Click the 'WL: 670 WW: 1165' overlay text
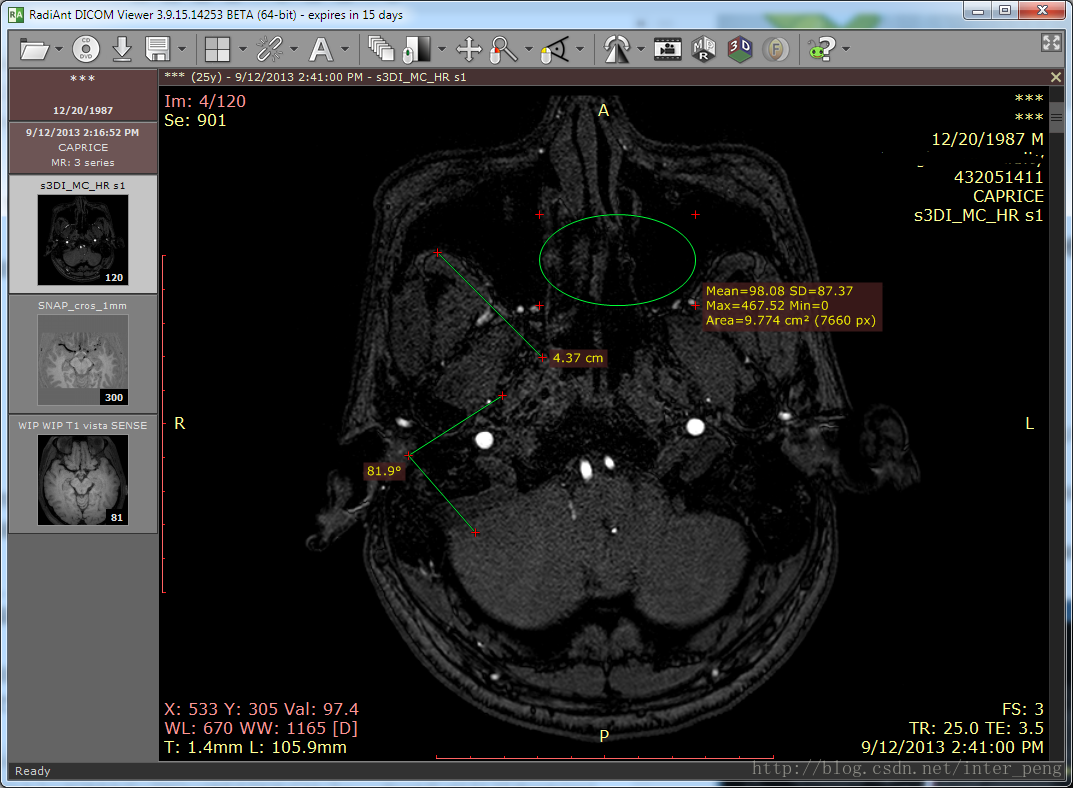Image resolution: width=1073 pixels, height=788 pixels. (x=261, y=728)
